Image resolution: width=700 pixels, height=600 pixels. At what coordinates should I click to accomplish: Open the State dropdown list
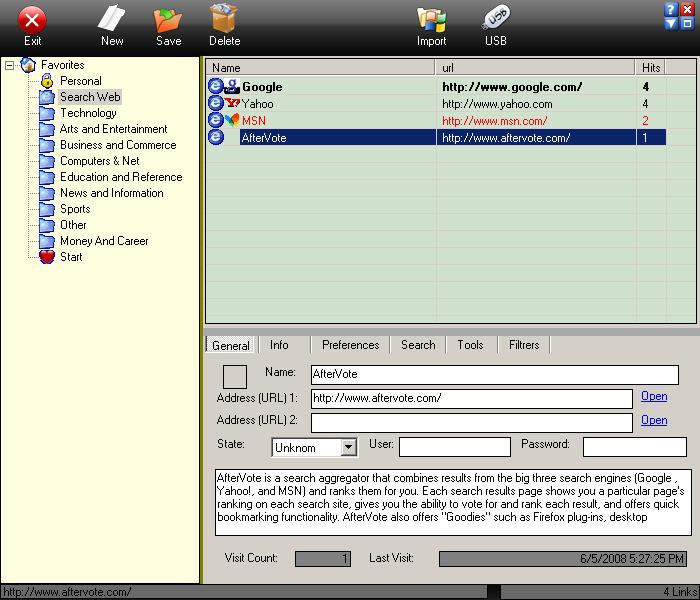pos(348,448)
